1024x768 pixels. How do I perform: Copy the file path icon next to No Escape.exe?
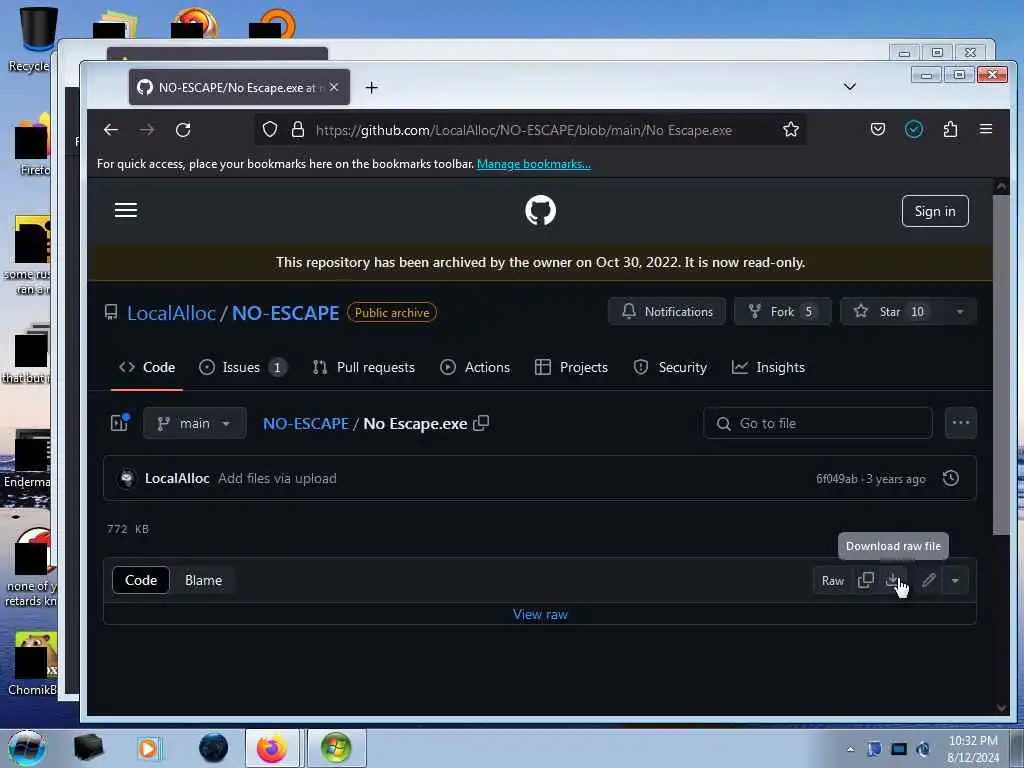[481, 423]
